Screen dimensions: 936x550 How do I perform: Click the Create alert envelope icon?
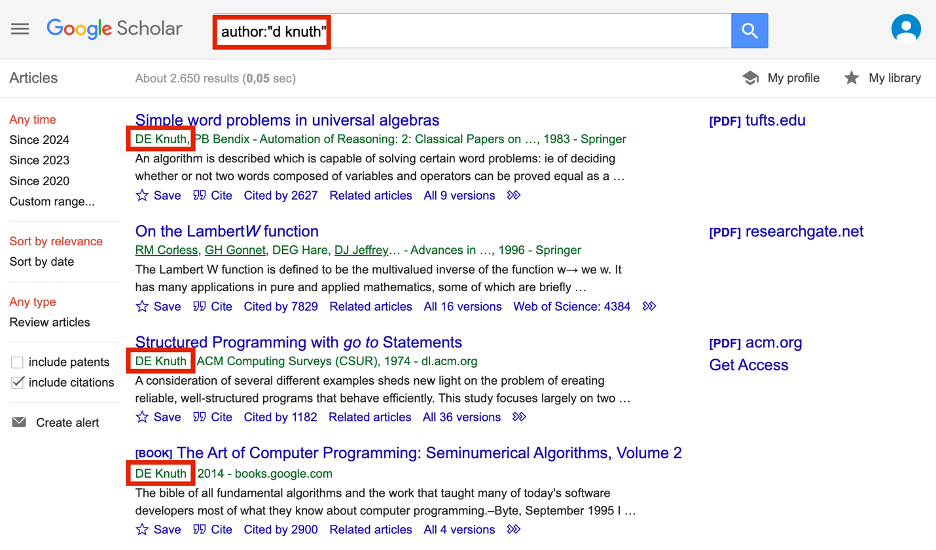tap(19, 422)
